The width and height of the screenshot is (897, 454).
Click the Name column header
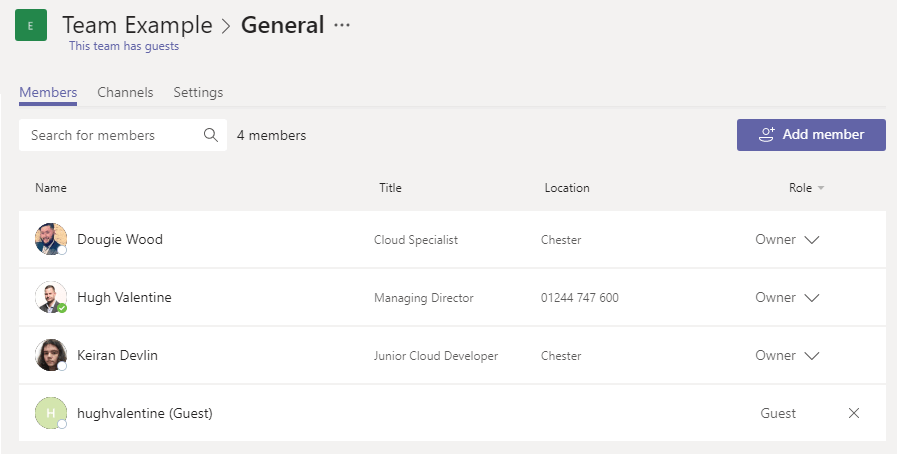(x=51, y=188)
